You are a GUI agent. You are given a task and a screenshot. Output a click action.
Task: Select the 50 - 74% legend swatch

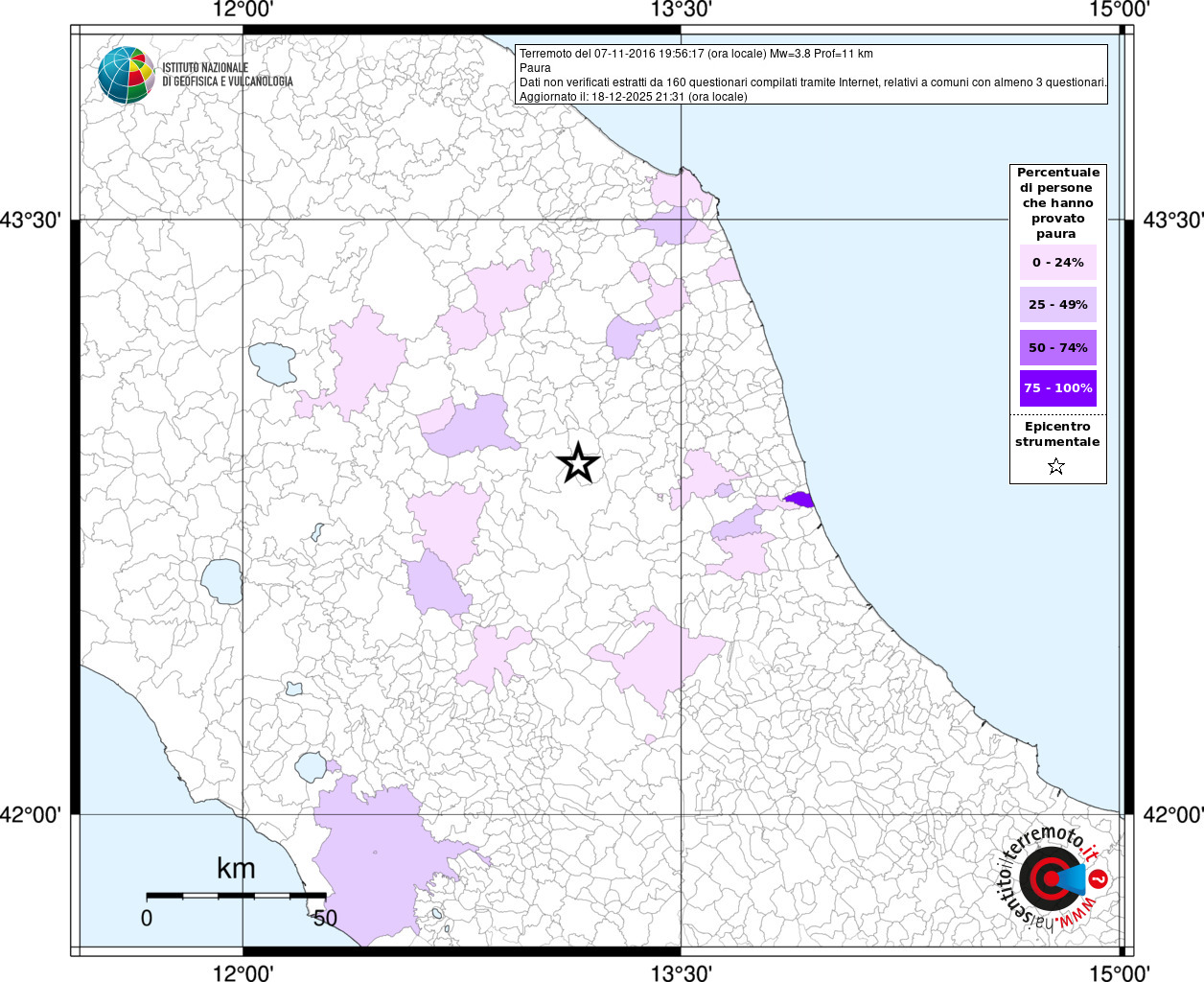1057,347
